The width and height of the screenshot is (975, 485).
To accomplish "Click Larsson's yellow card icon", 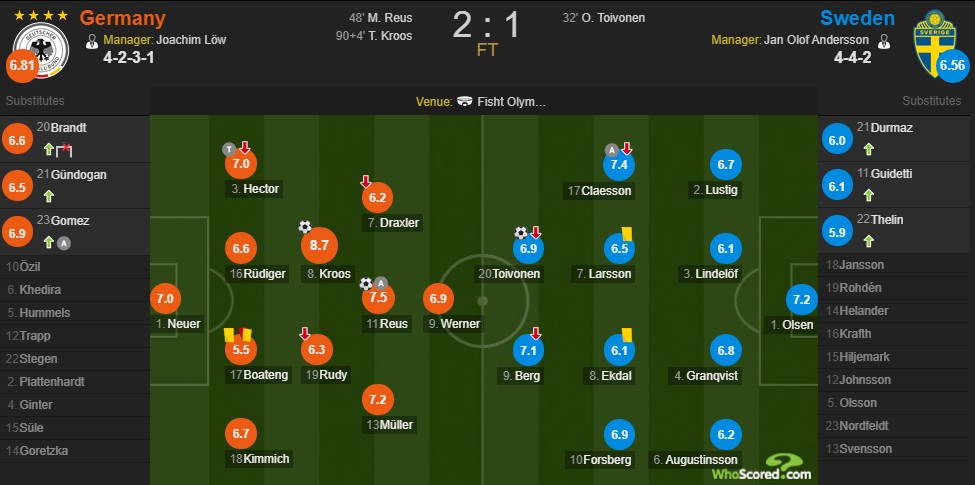I will point(638,233).
